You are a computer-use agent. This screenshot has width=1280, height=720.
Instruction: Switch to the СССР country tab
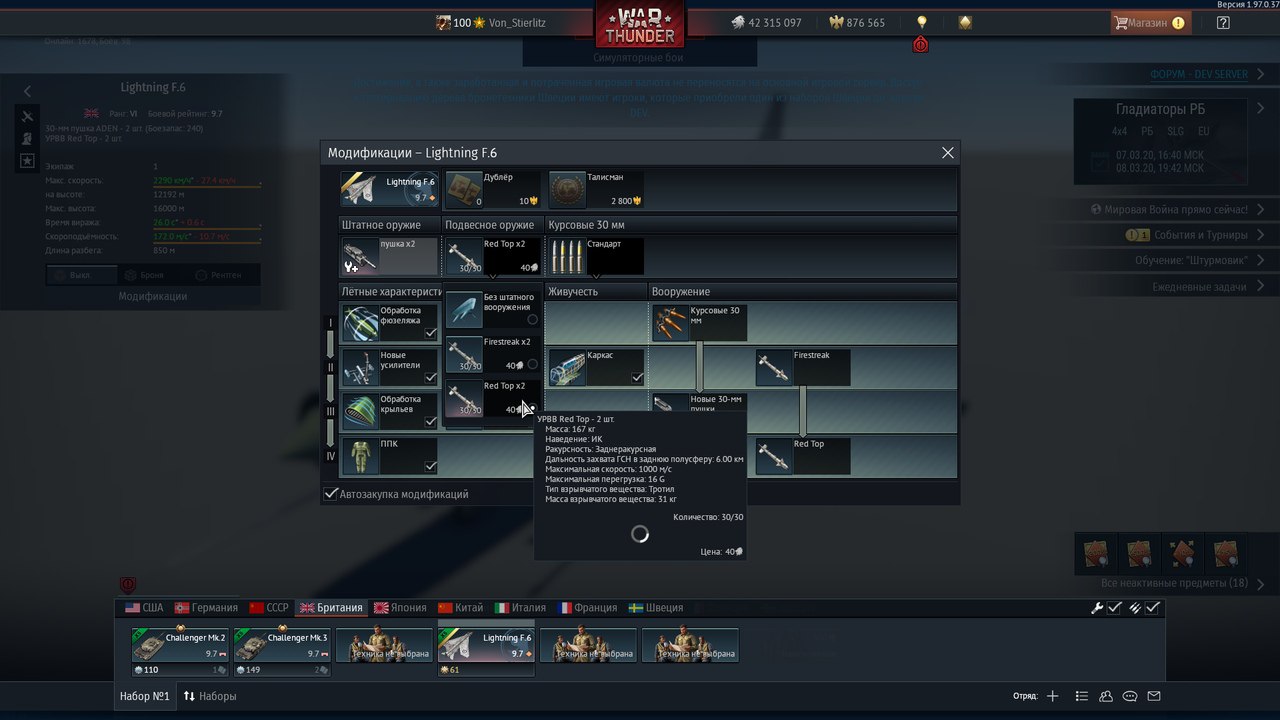click(270, 608)
